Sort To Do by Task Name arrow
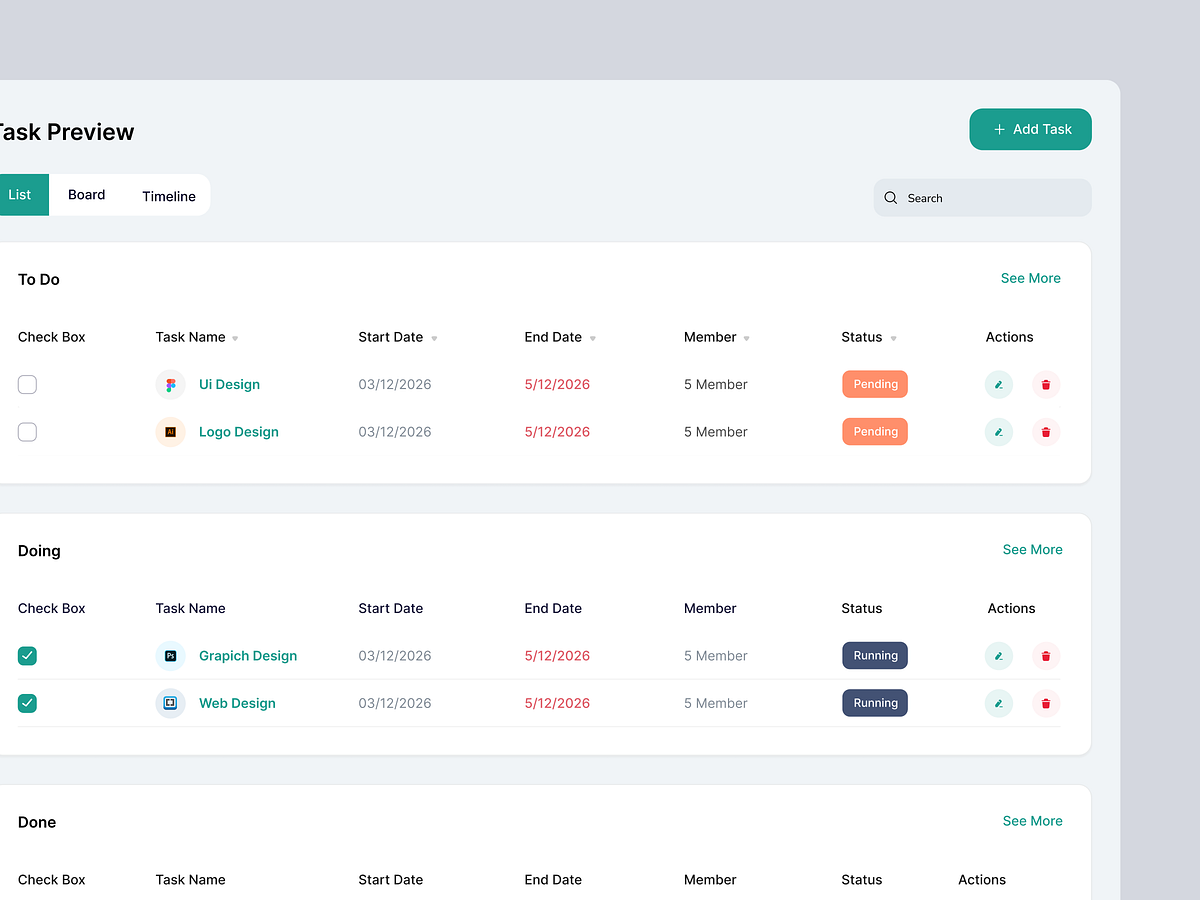 tap(235, 339)
